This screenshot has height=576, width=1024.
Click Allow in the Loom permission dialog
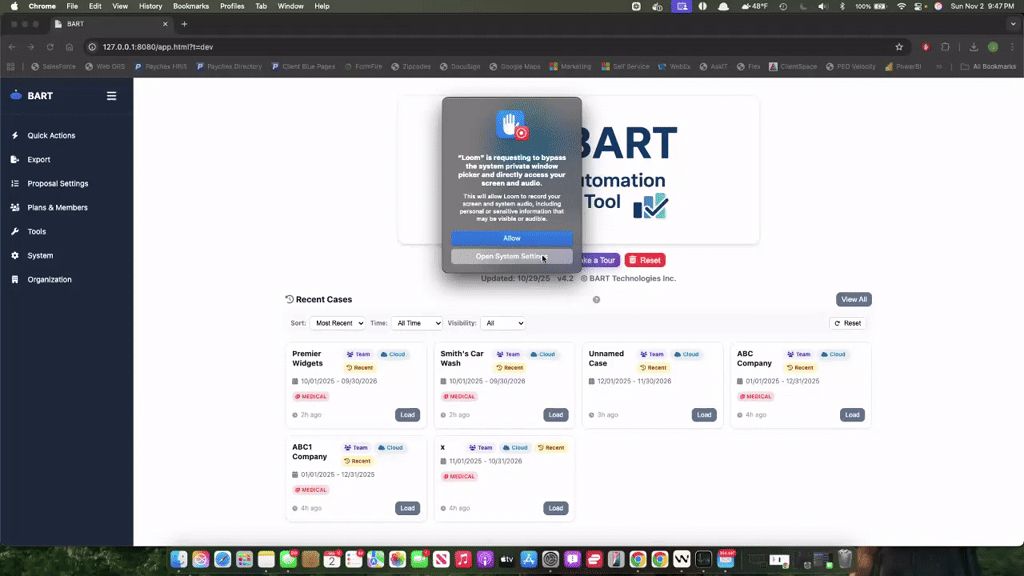coord(512,238)
